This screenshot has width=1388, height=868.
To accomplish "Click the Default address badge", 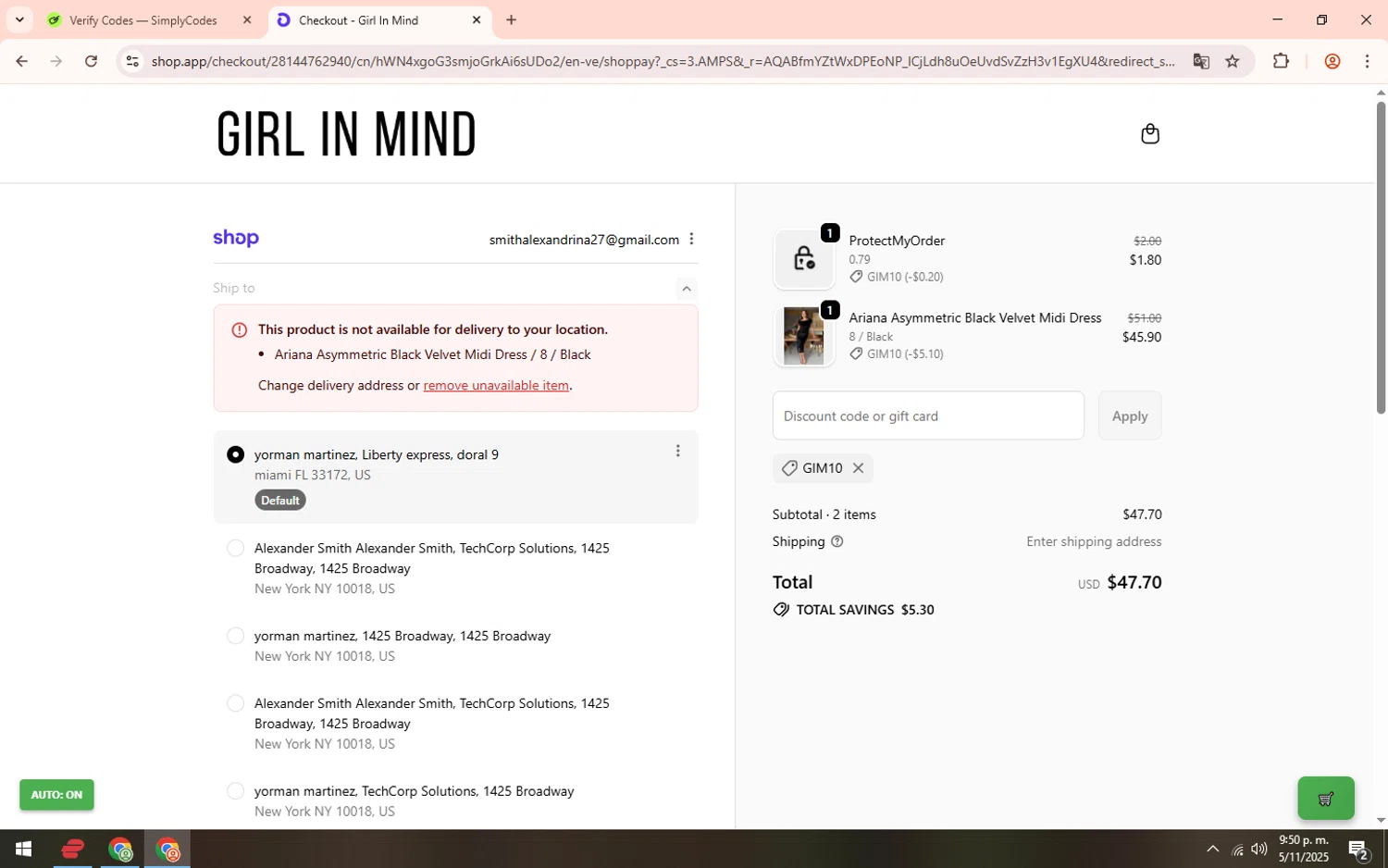I will pyautogui.click(x=280, y=500).
